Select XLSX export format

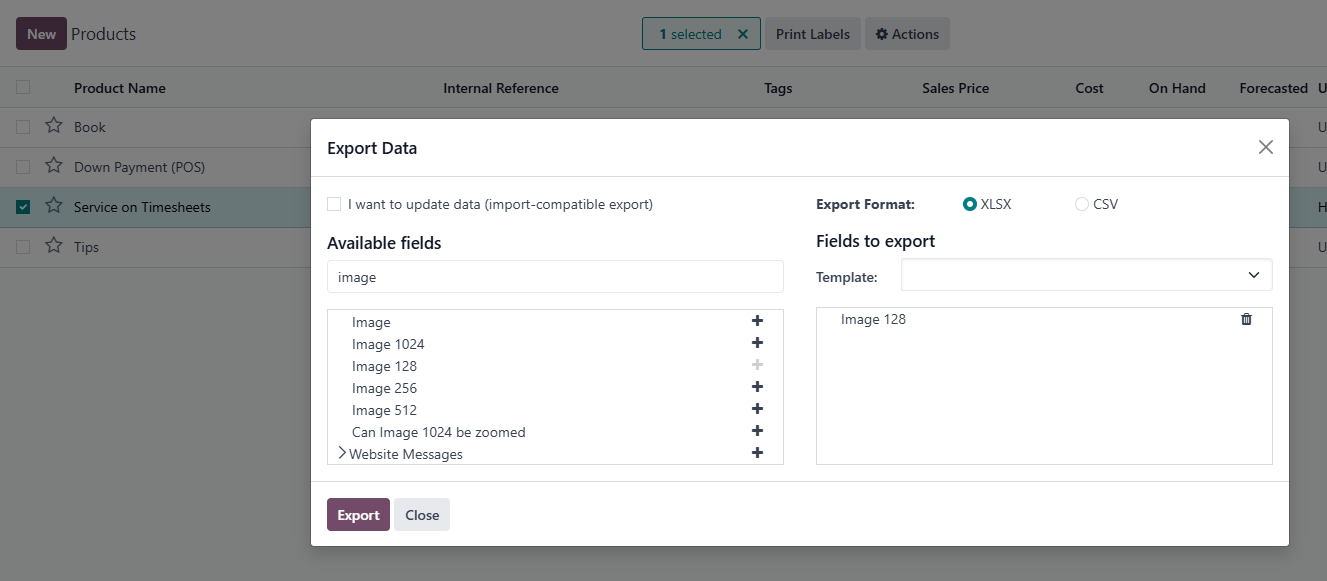[x=969, y=204]
